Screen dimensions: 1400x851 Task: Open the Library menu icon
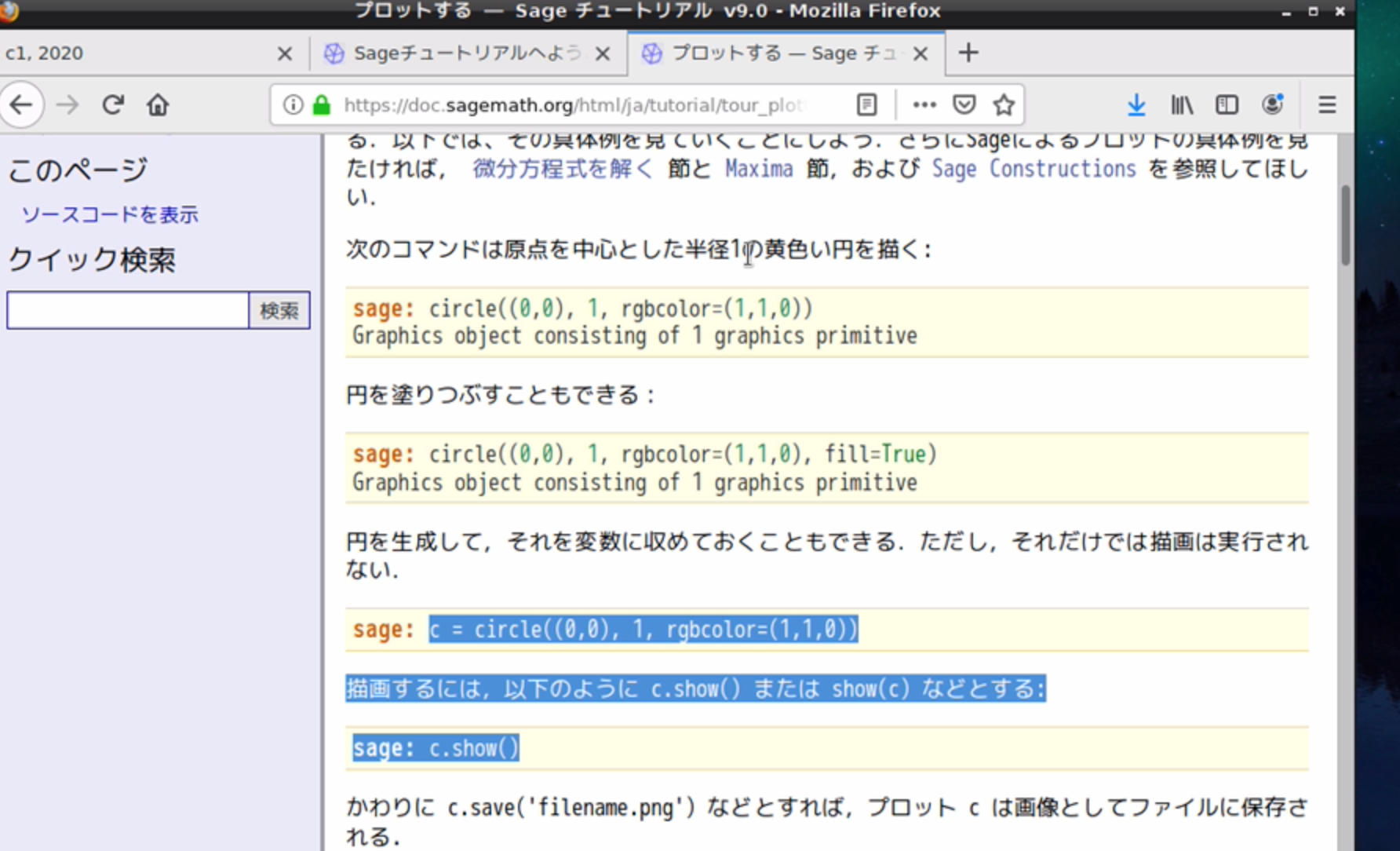[1182, 104]
